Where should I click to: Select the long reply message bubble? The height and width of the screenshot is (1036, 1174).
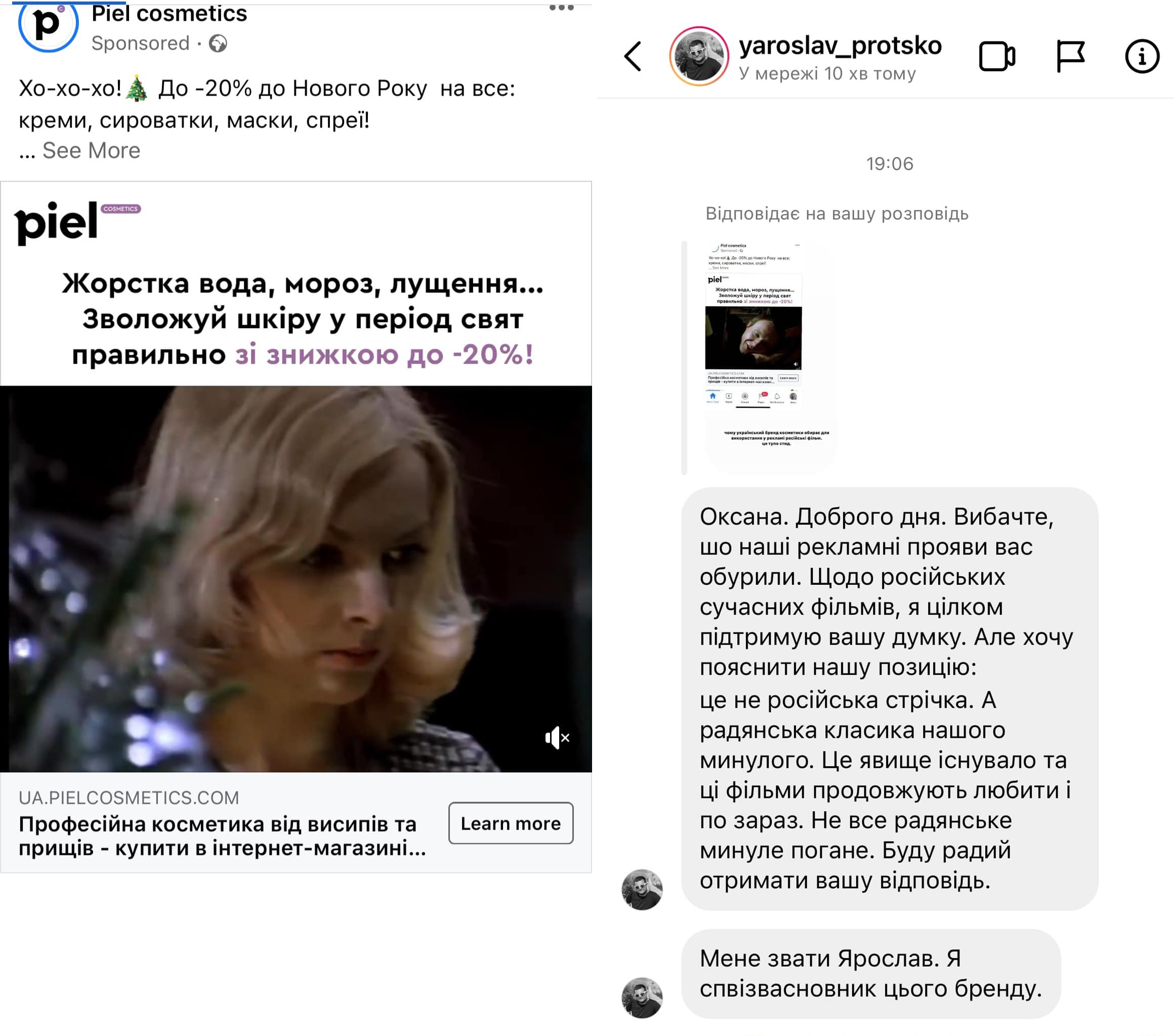coord(890,698)
